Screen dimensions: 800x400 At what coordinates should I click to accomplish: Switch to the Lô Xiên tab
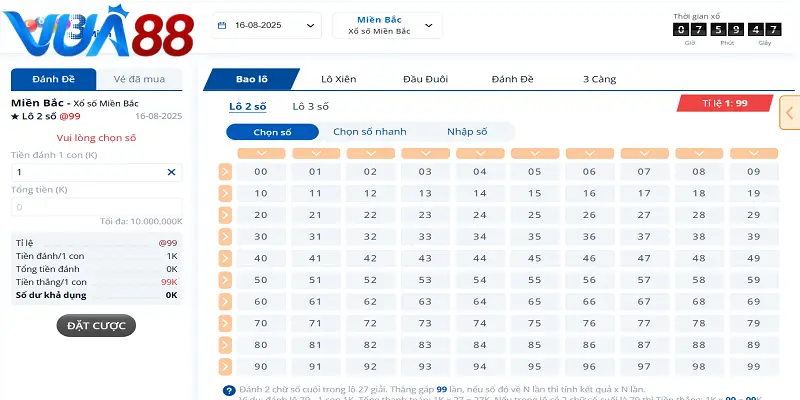(x=338, y=79)
